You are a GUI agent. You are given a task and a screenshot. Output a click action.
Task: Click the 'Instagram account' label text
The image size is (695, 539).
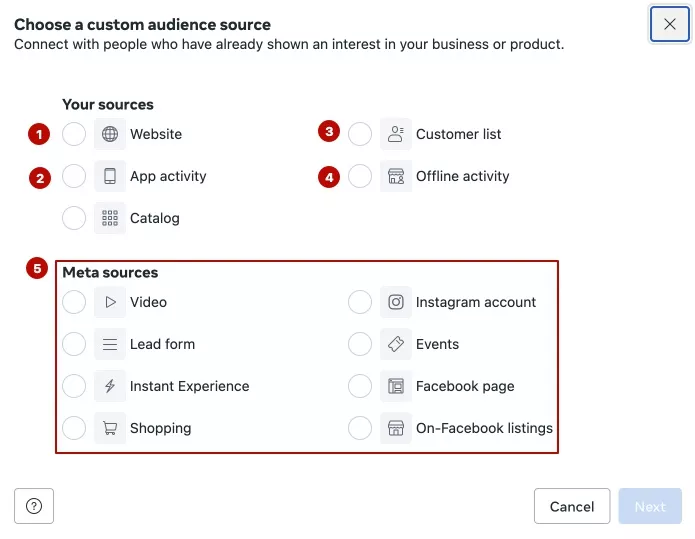(476, 302)
